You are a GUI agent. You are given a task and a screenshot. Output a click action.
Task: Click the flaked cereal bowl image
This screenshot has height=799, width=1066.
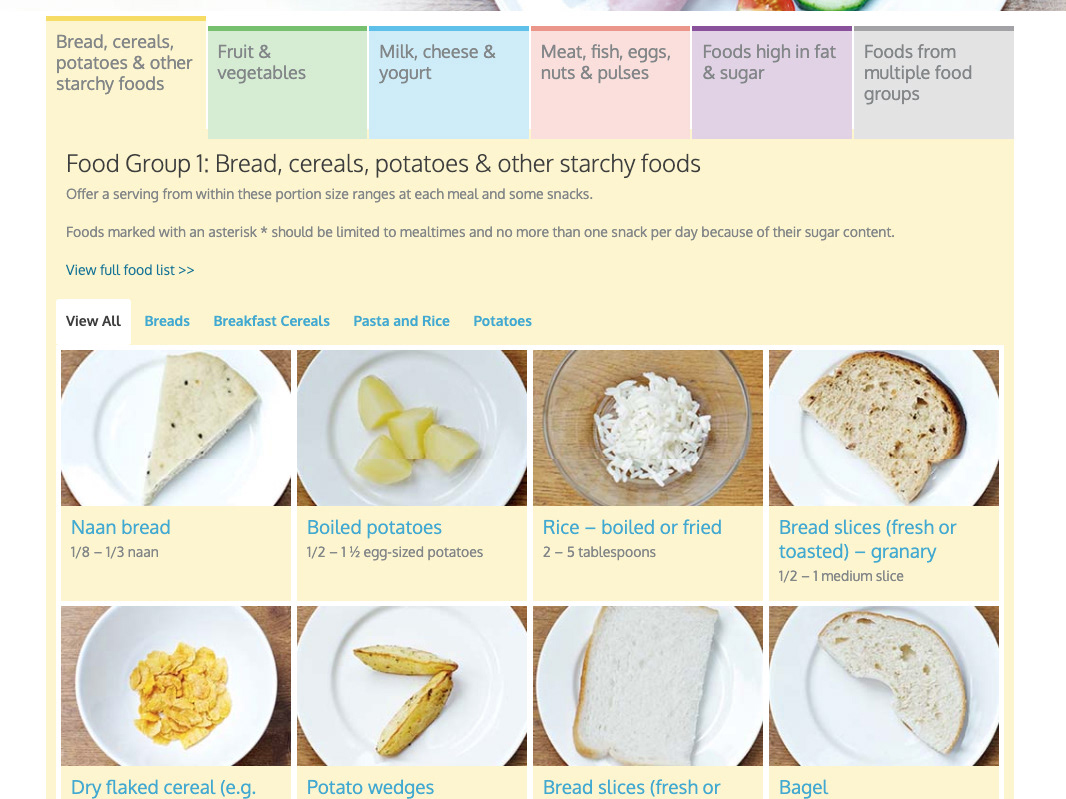(x=176, y=685)
